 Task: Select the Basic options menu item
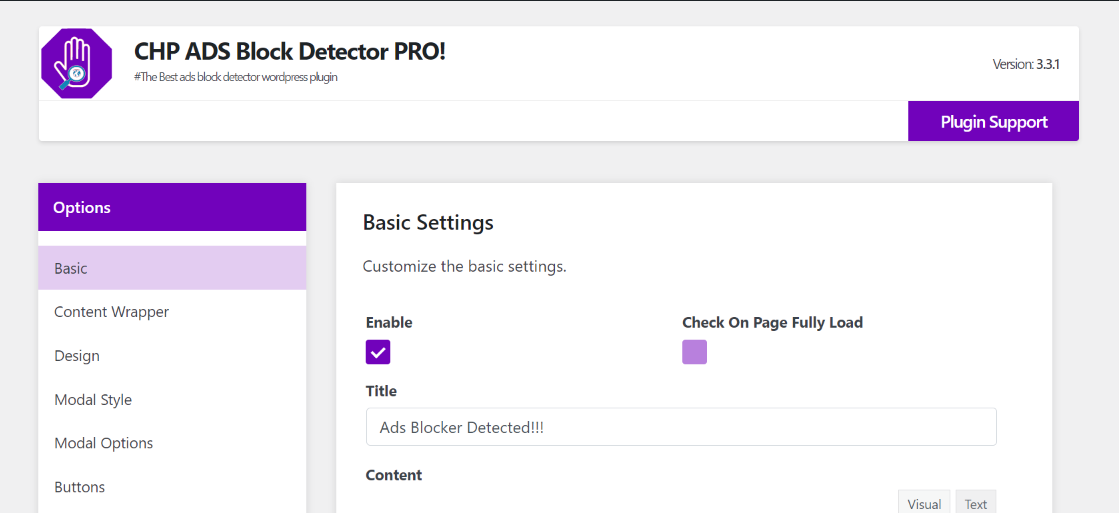172,268
